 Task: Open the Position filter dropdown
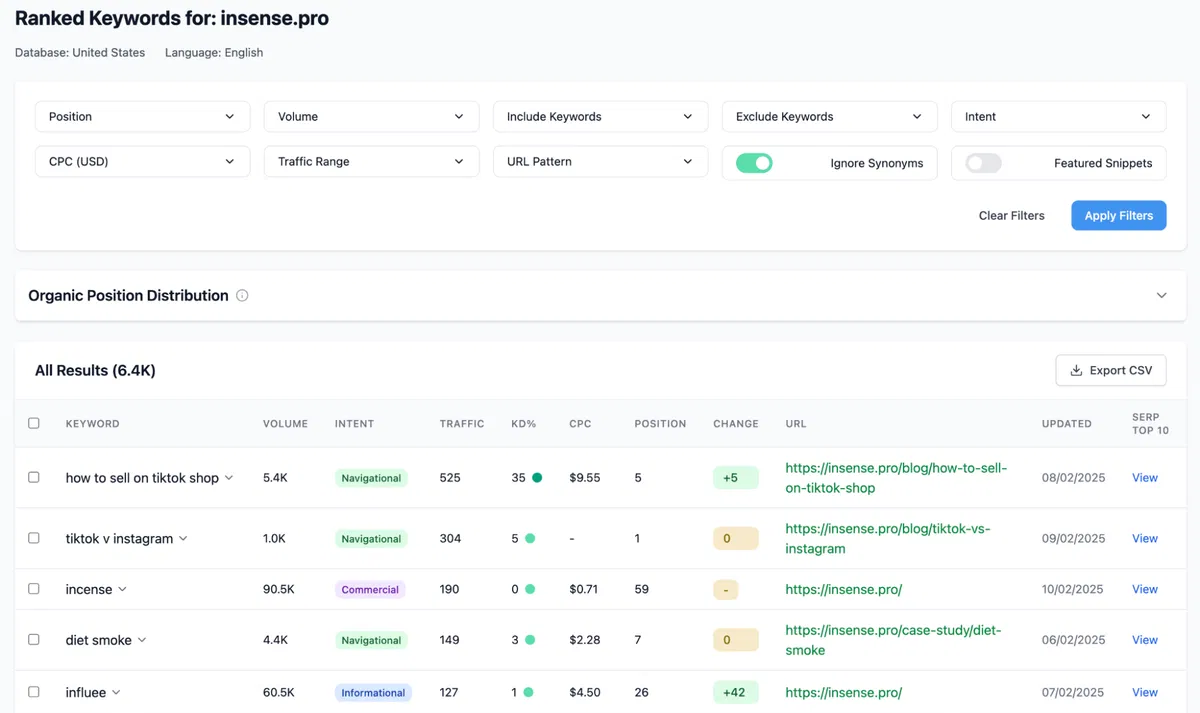[141, 116]
